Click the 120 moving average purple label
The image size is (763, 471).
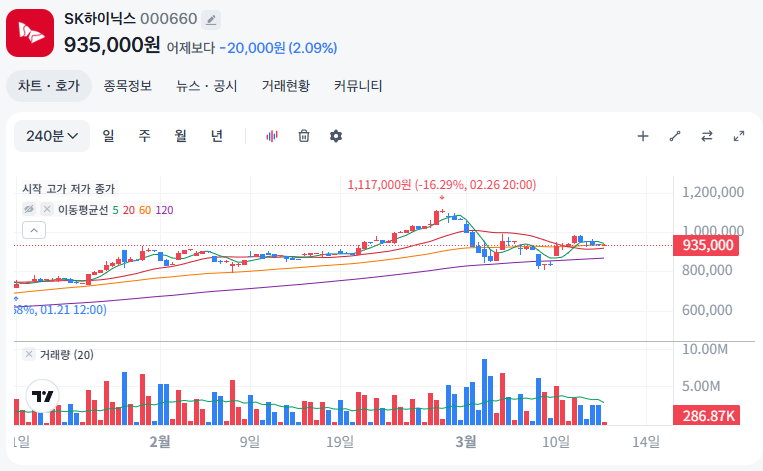[164, 210]
